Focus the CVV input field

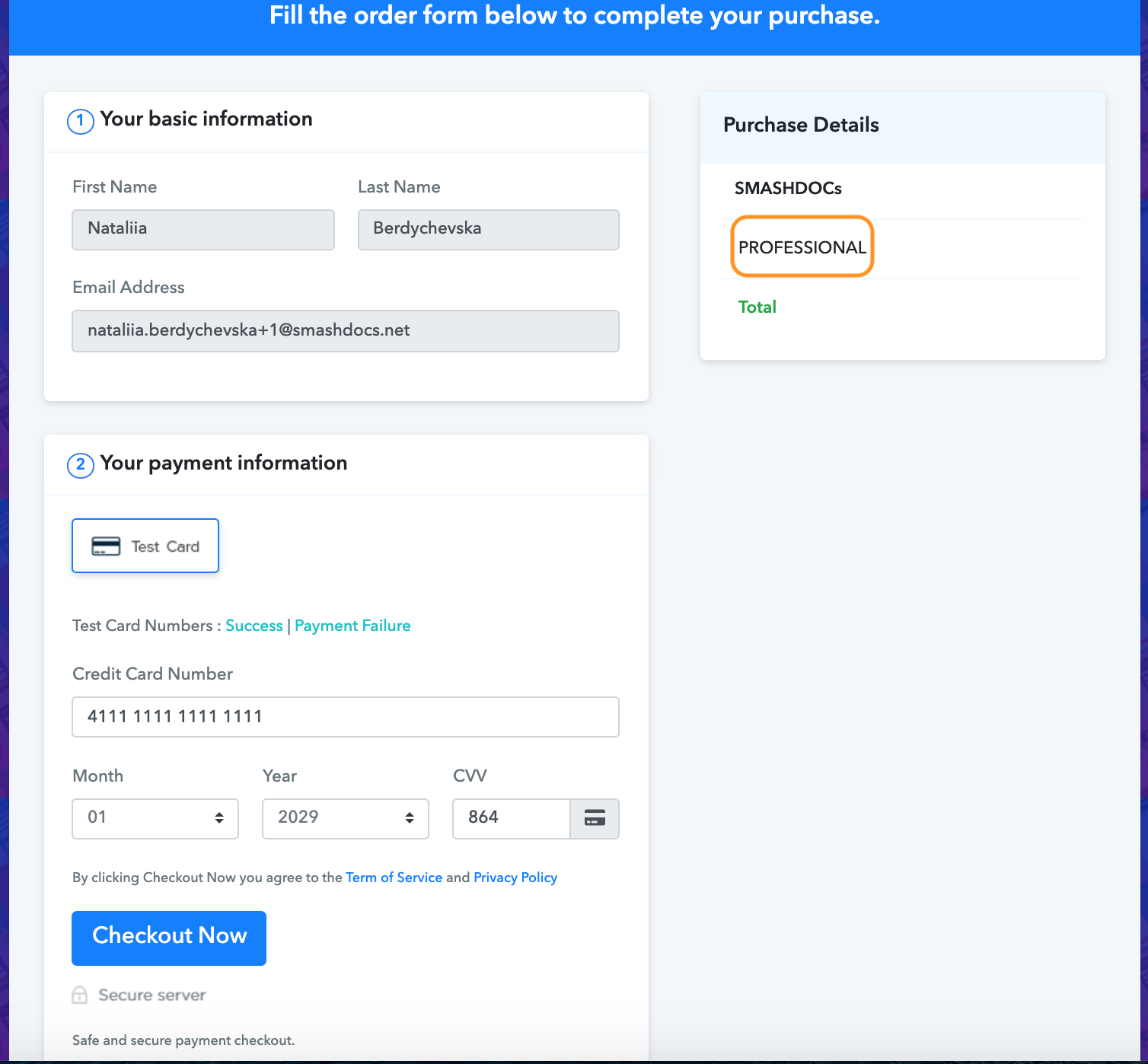click(x=512, y=818)
